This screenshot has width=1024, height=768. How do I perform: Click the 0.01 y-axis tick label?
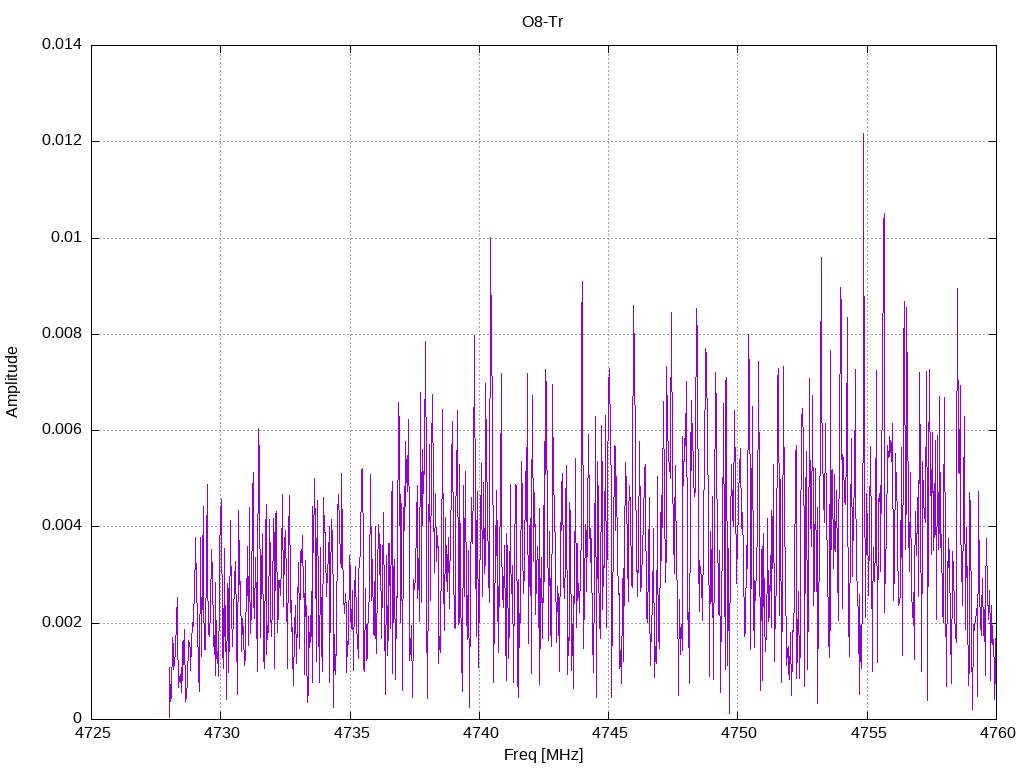click(67, 237)
